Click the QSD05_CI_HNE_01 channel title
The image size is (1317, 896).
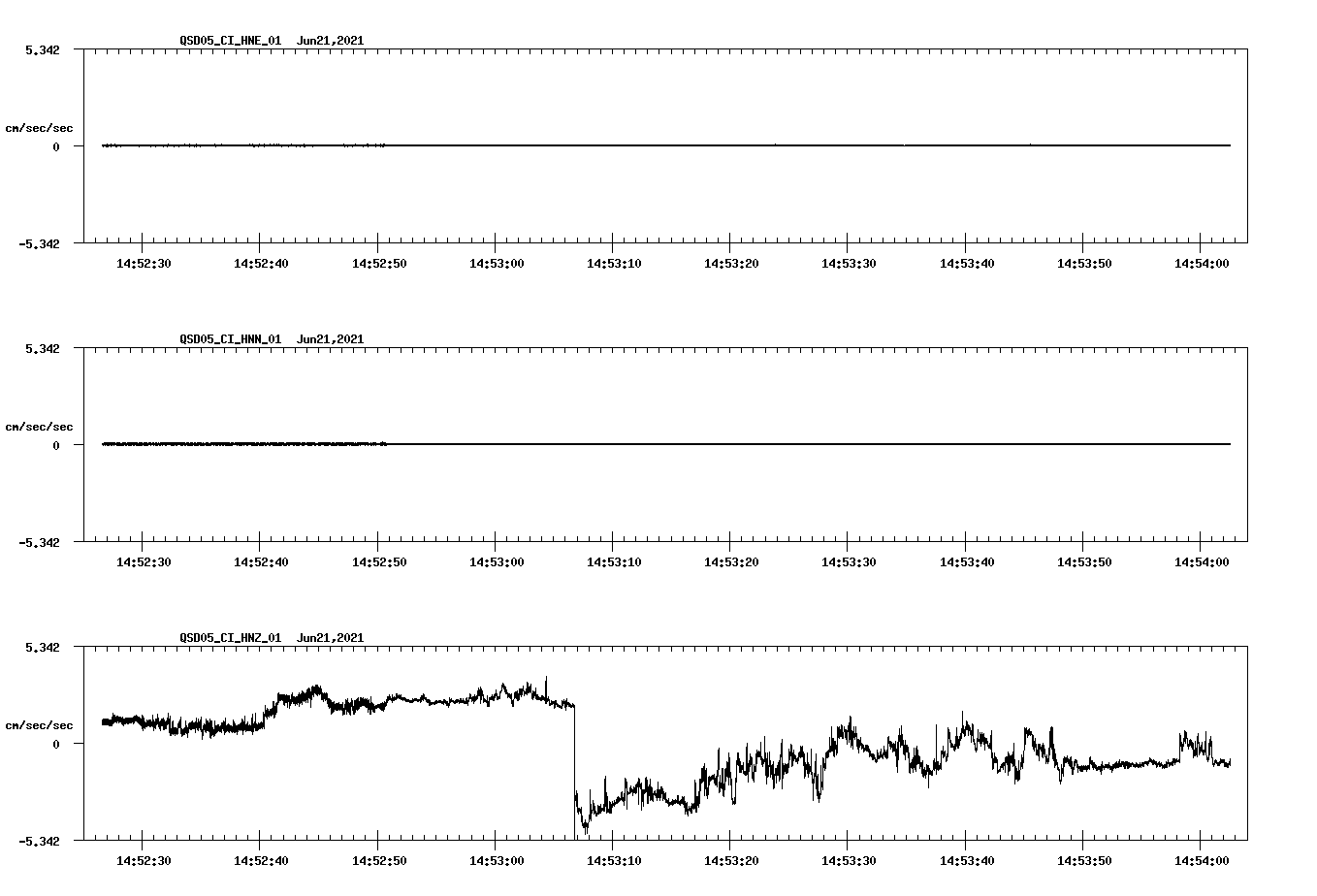[x=231, y=41]
